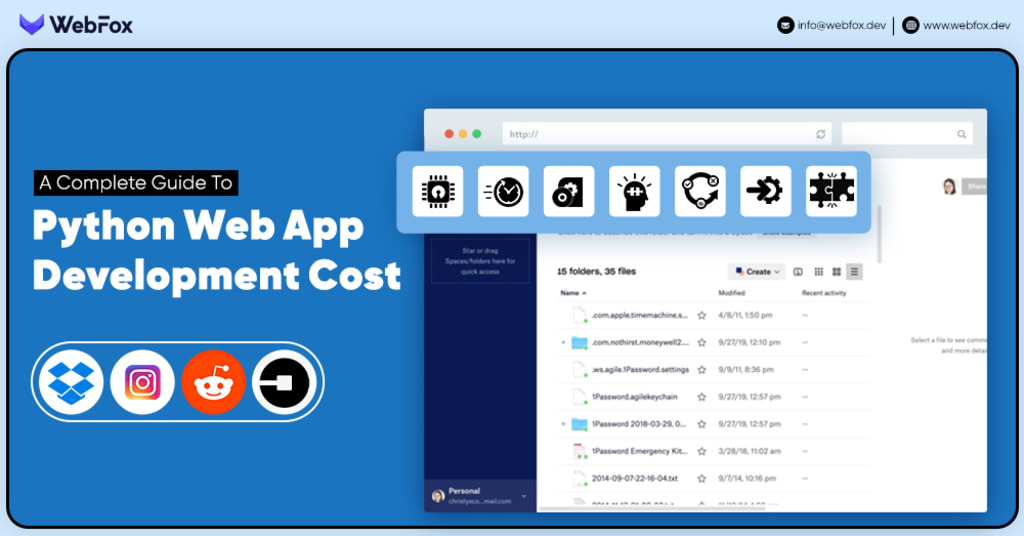1024x536 pixels.
Task: Click the http:// address bar
Action: pyautogui.click(x=667, y=134)
